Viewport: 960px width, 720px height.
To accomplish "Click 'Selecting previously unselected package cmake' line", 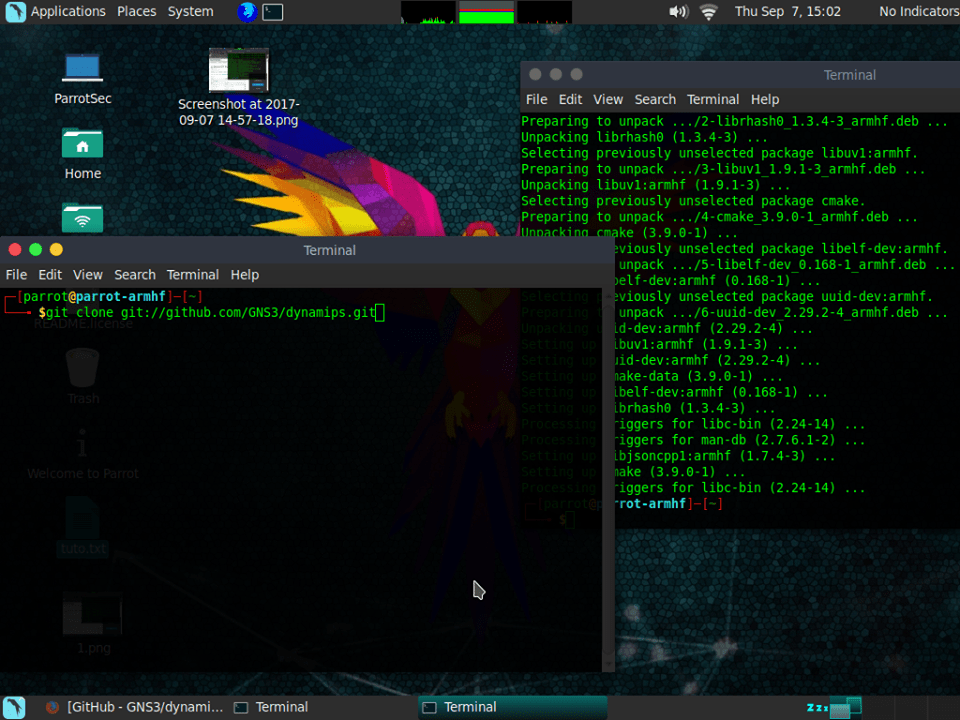I will point(693,201).
